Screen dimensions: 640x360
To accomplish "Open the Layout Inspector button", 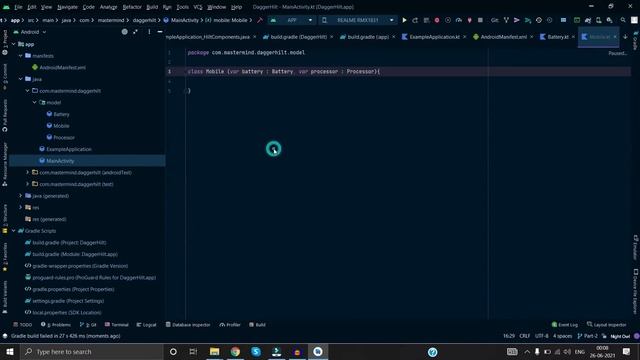I will pos(607,325).
